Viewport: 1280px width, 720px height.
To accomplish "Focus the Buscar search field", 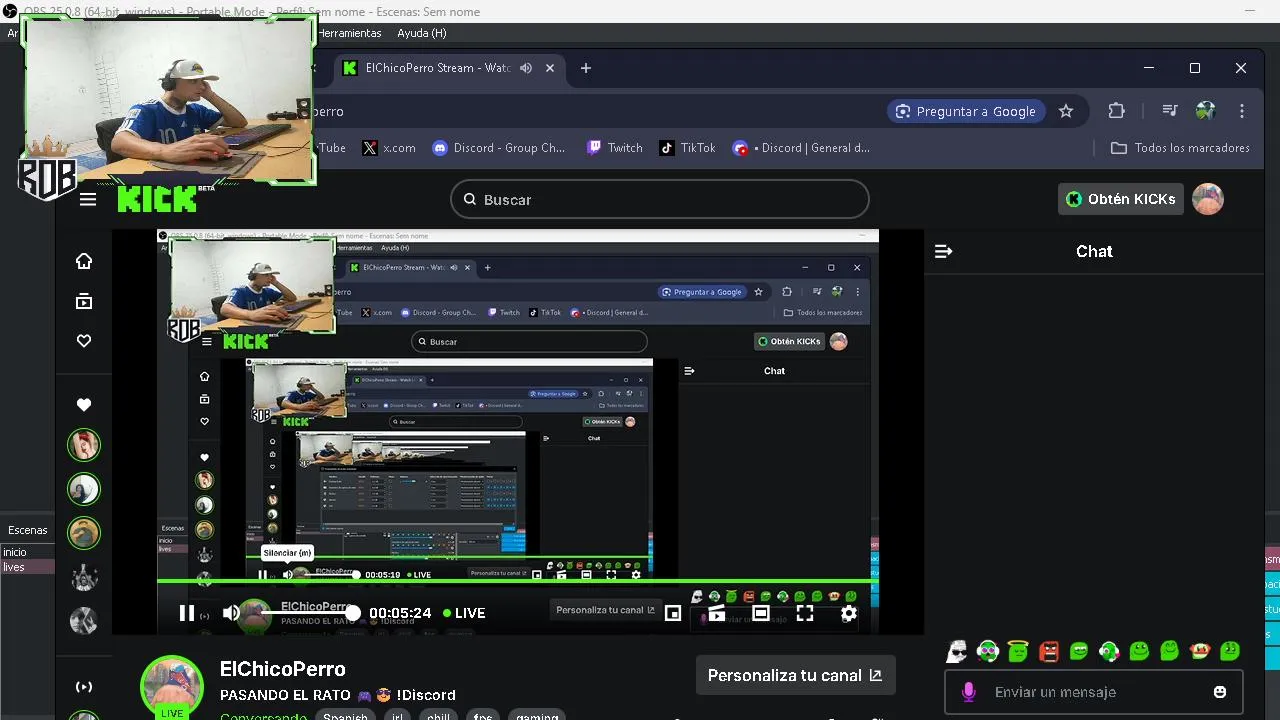I will 660,199.
